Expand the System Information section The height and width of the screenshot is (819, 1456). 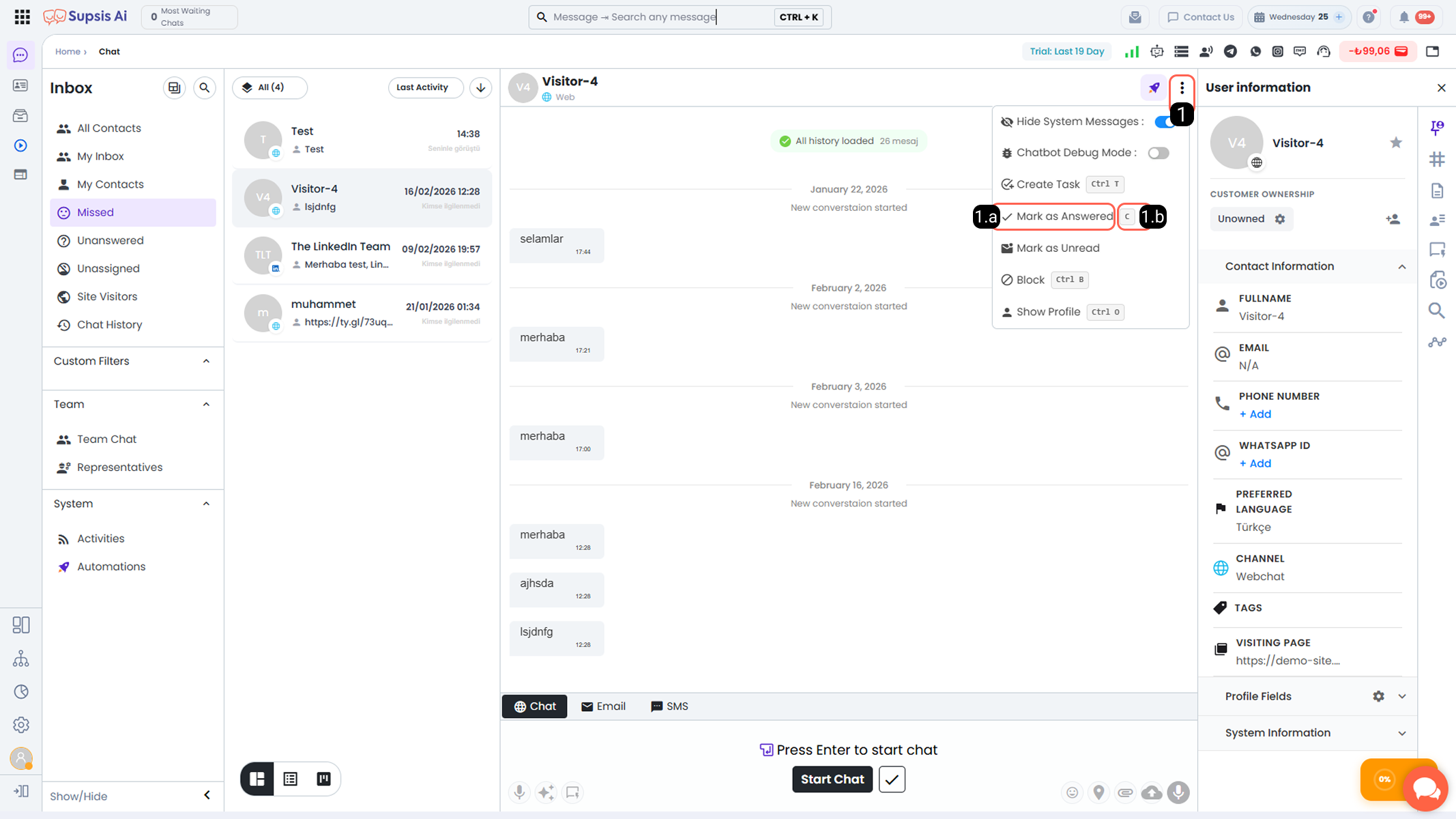(x=1402, y=733)
